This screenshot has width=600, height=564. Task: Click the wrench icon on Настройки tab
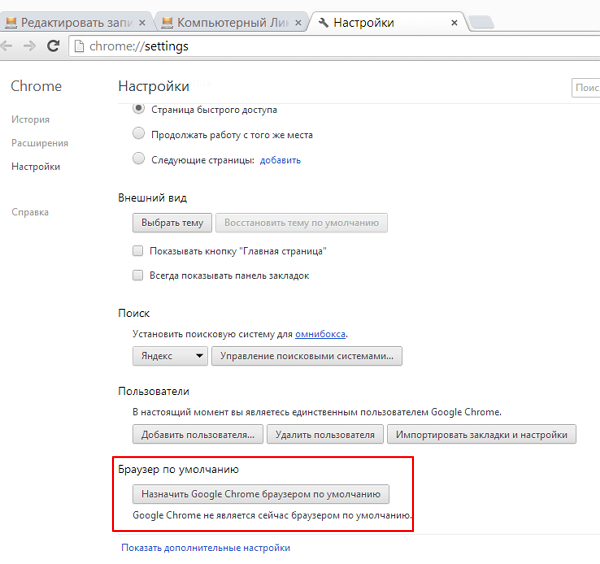(323, 23)
